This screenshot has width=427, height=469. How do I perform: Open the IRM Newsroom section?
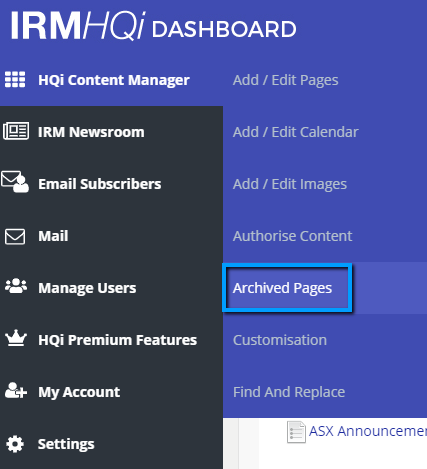91,132
